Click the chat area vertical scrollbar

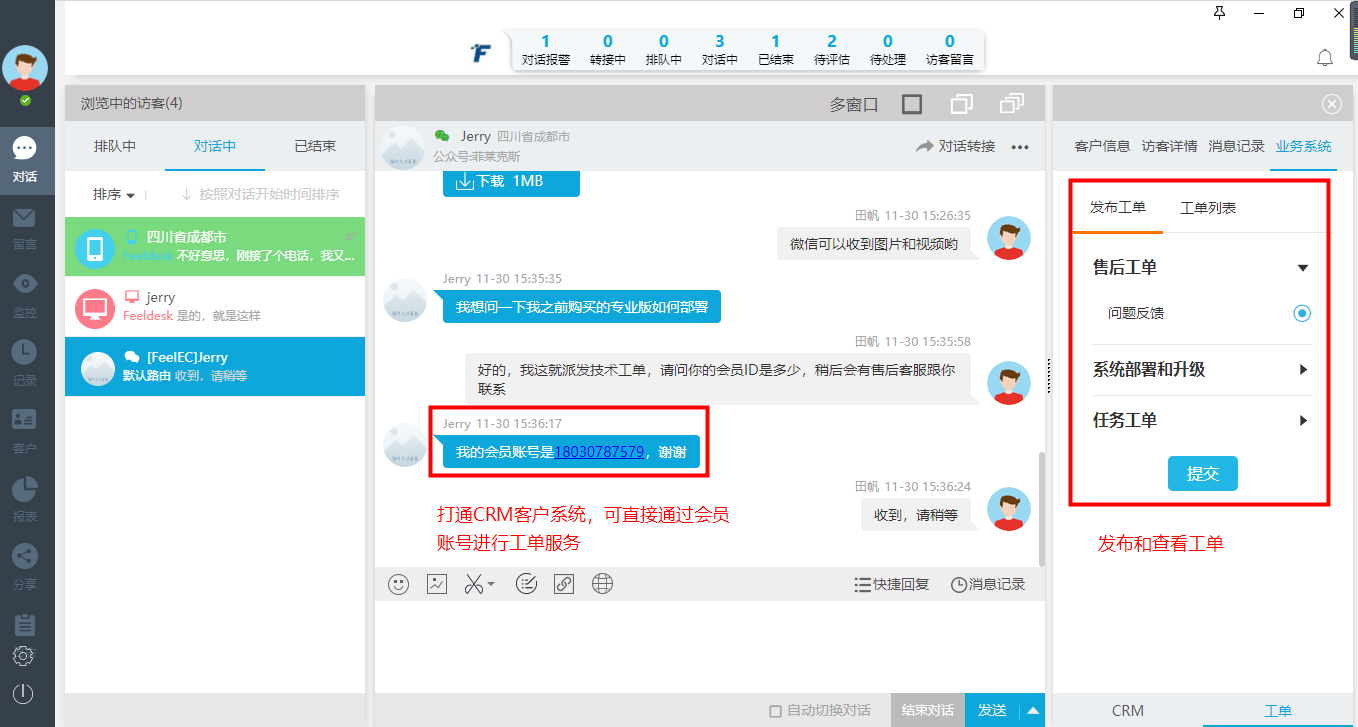tap(1042, 508)
